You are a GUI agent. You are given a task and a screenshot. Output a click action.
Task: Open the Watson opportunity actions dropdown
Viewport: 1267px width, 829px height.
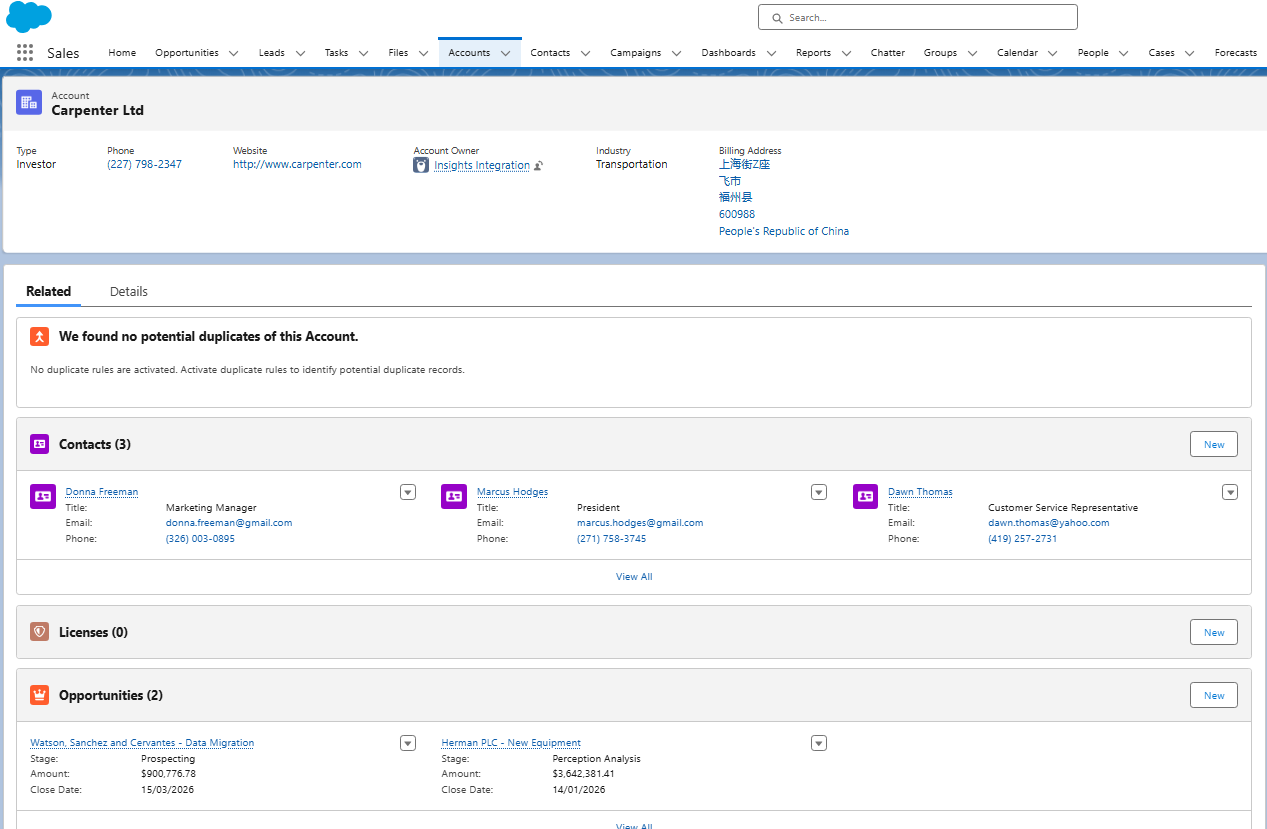407,743
